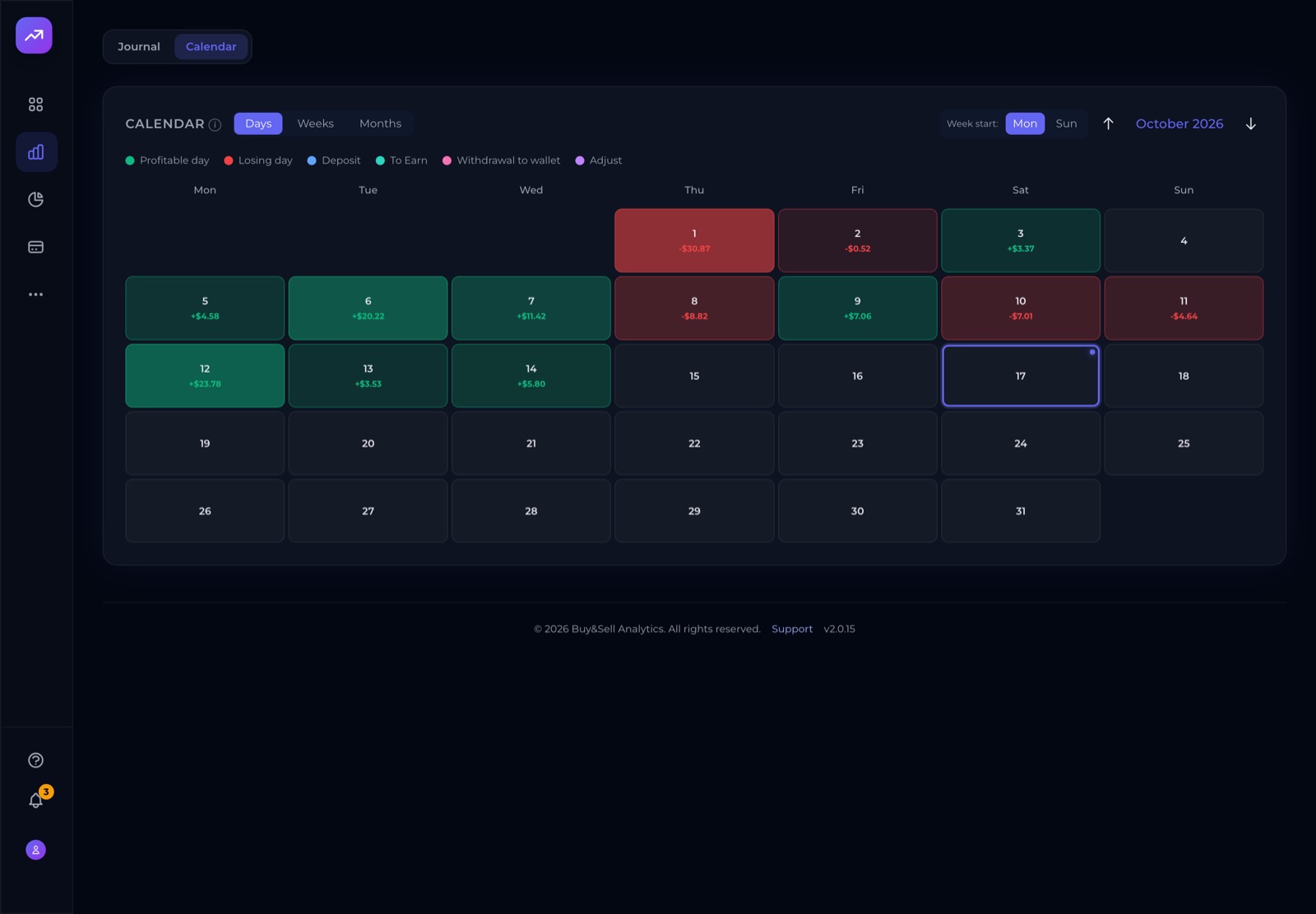Viewport: 1316px width, 914px height.
Task: Select day 13 with +$3.53 profit
Action: click(x=368, y=376)
